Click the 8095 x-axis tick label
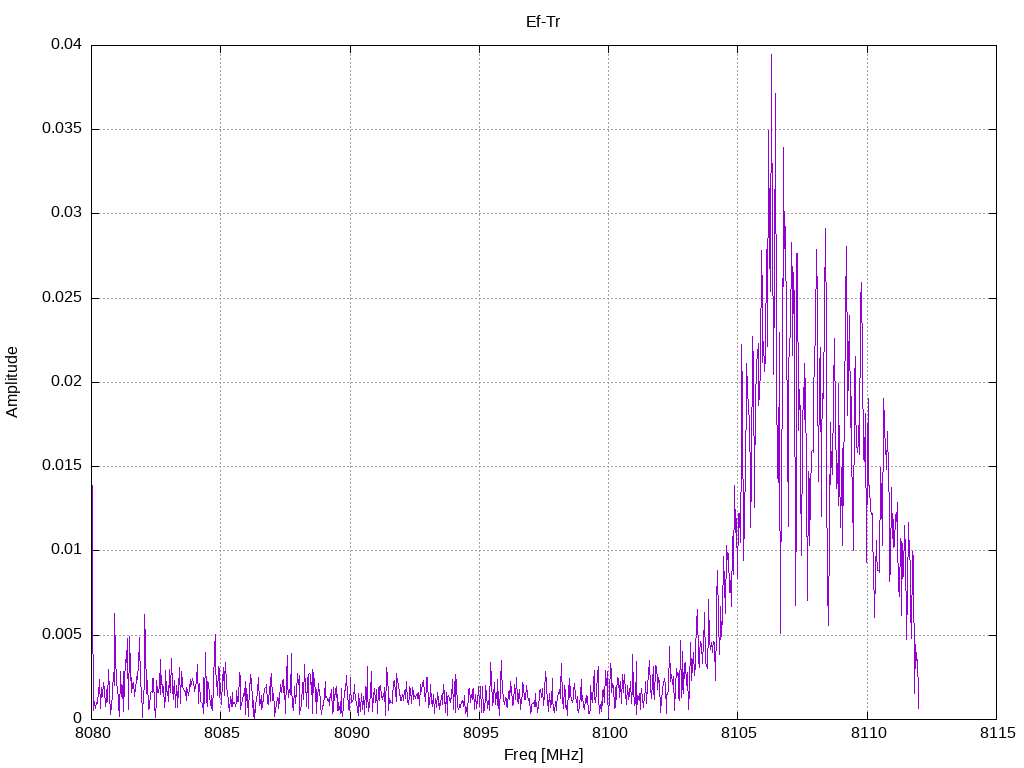The width and height of the screenshot is (1024, 768). click(480, 733)
